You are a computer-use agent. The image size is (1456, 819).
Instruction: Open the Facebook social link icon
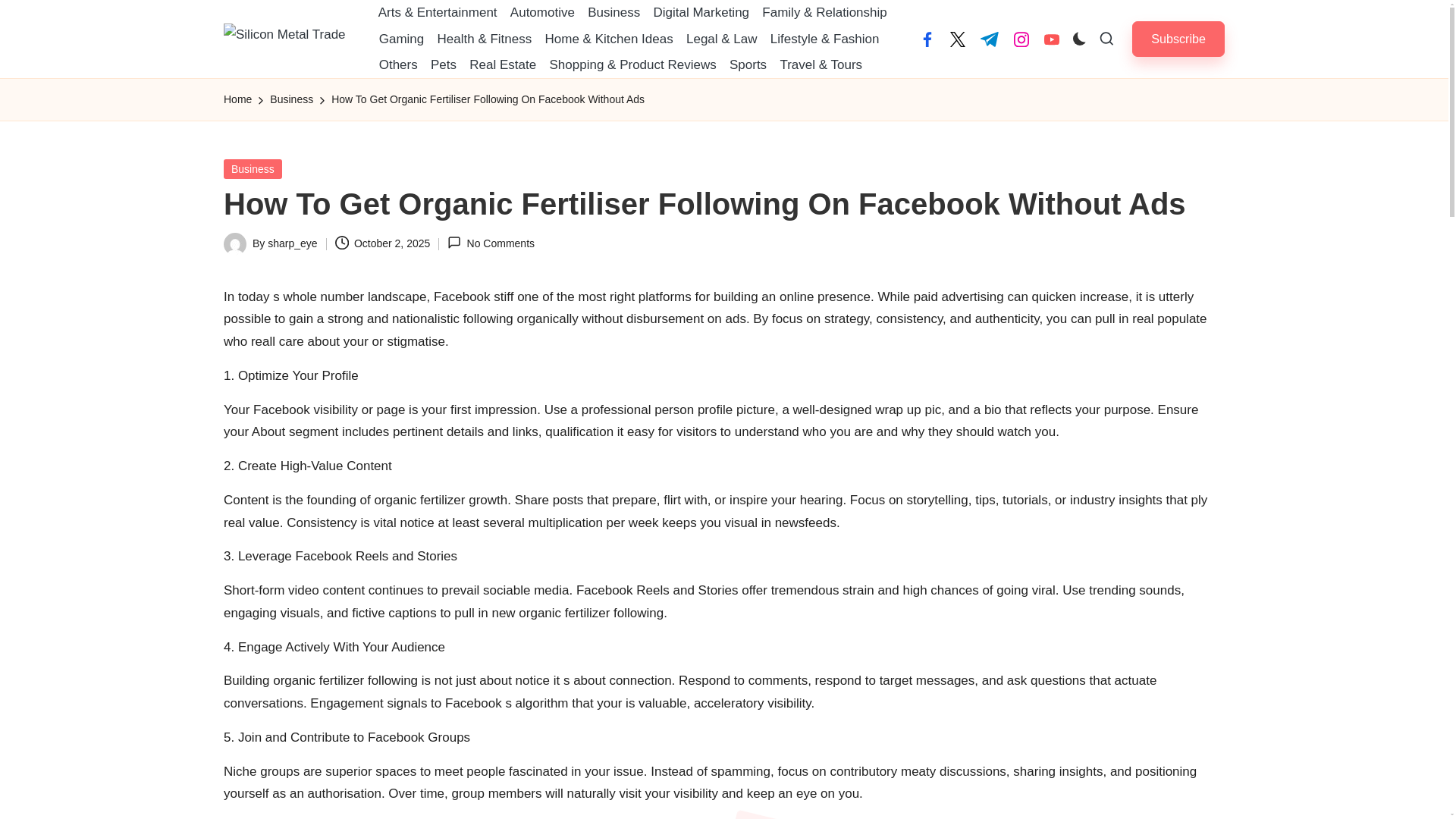pos(927,39)
